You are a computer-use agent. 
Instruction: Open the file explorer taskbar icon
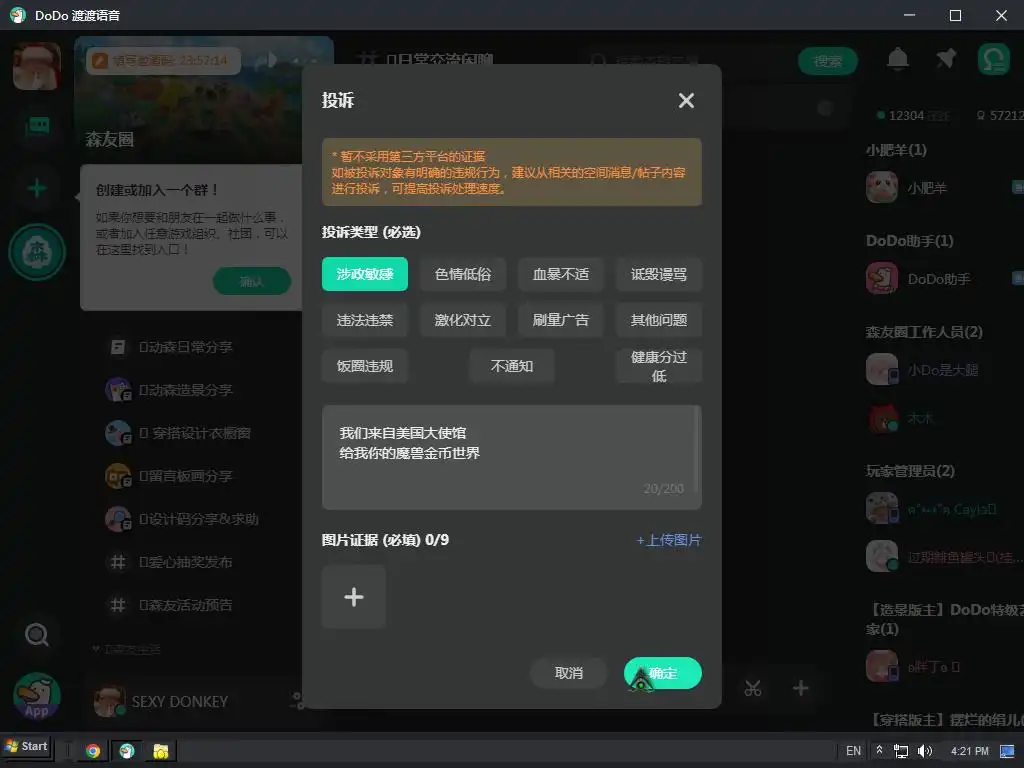click(x=161, y=751)
